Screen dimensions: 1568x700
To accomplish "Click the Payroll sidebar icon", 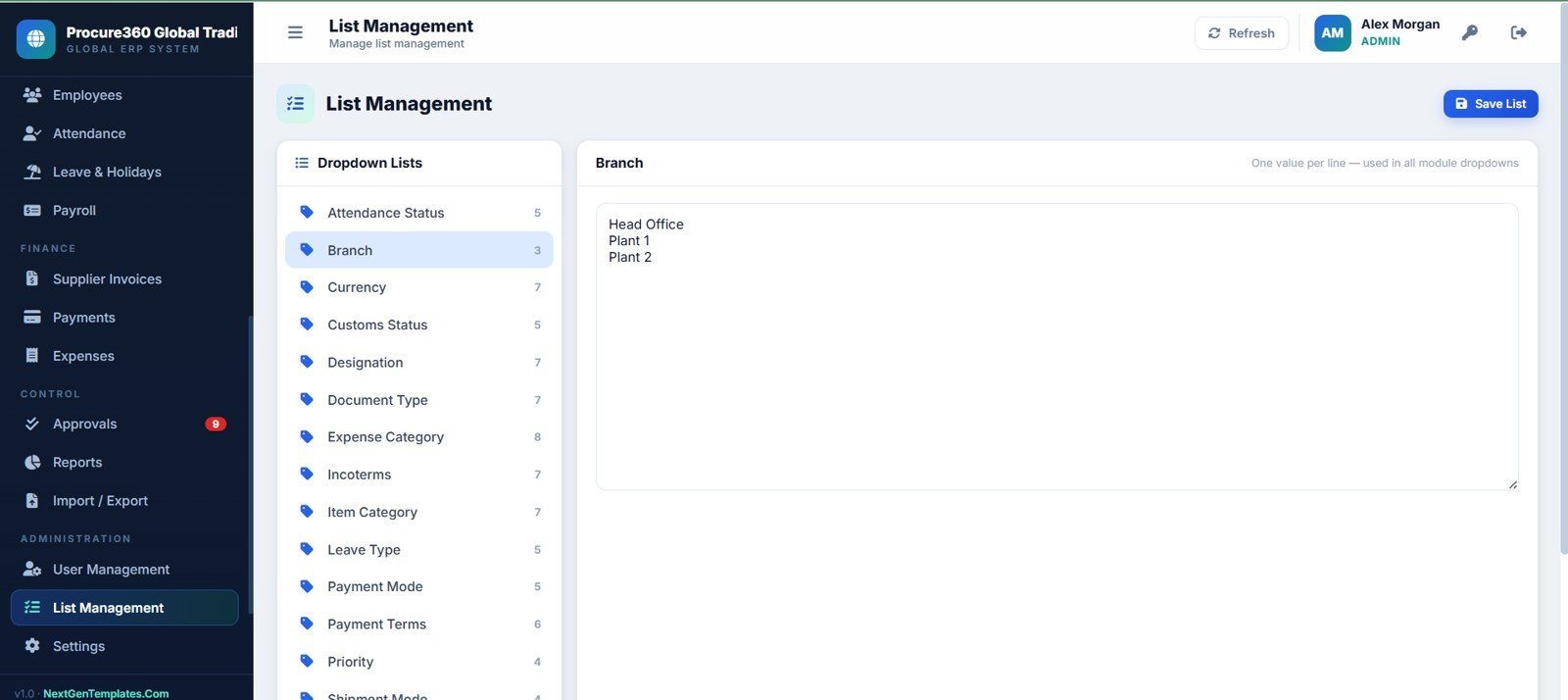I will (32, 210).
